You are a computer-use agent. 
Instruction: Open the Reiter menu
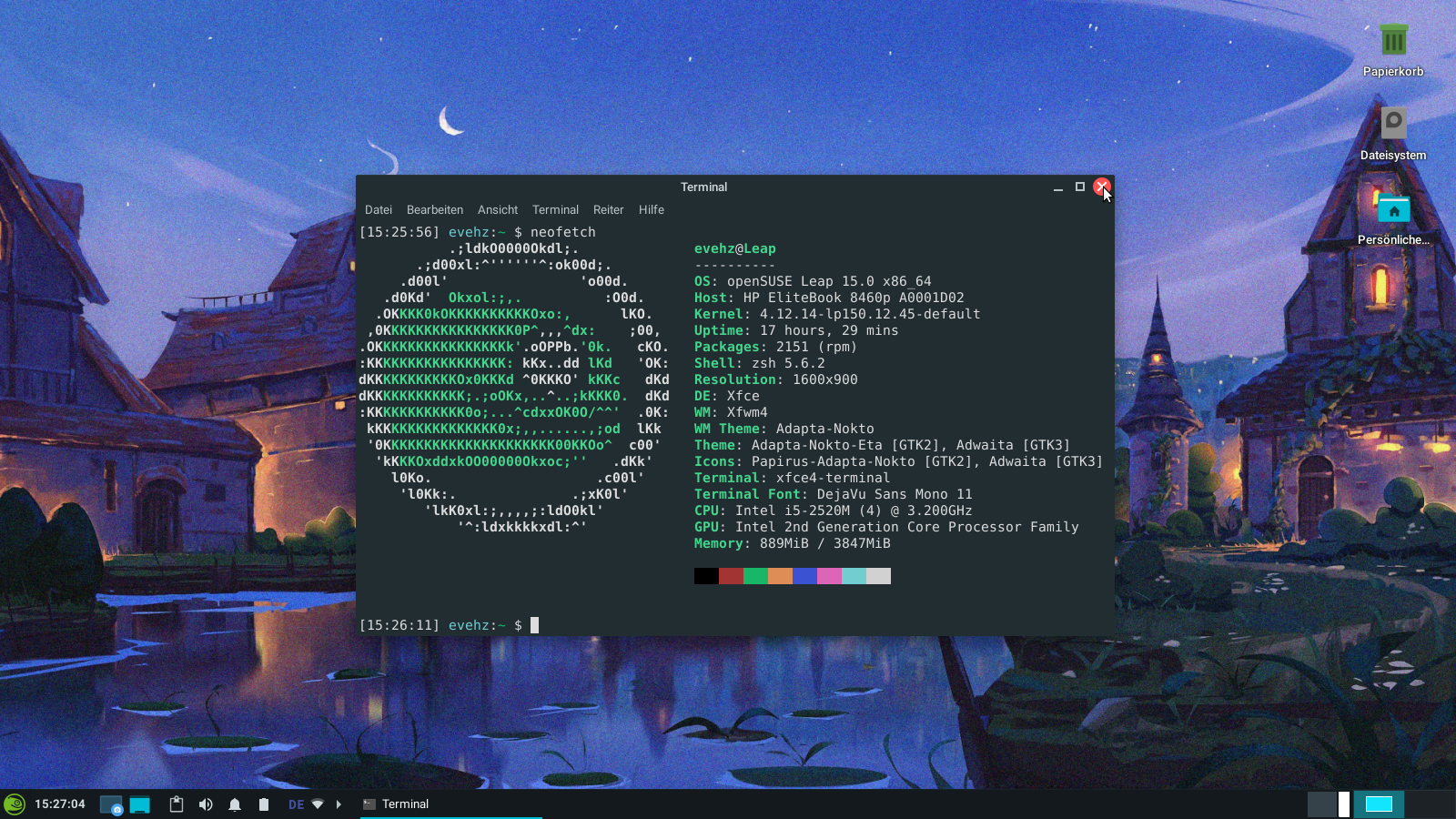tap(609, 210)
